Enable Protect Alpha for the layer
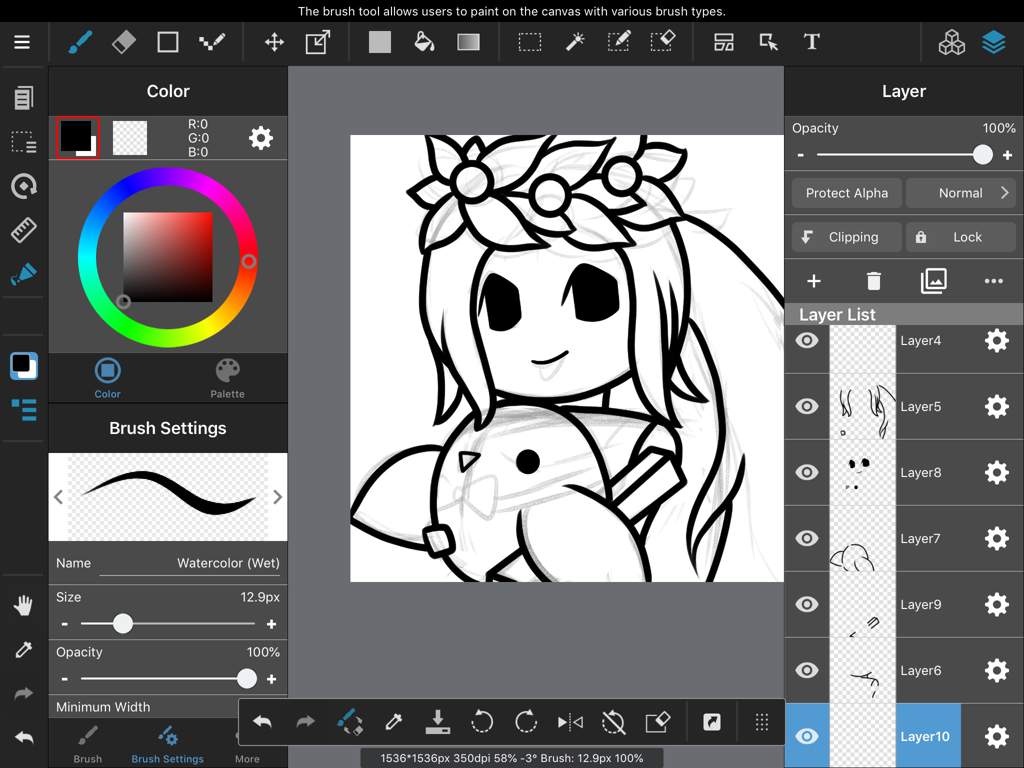 click(846, 193)
